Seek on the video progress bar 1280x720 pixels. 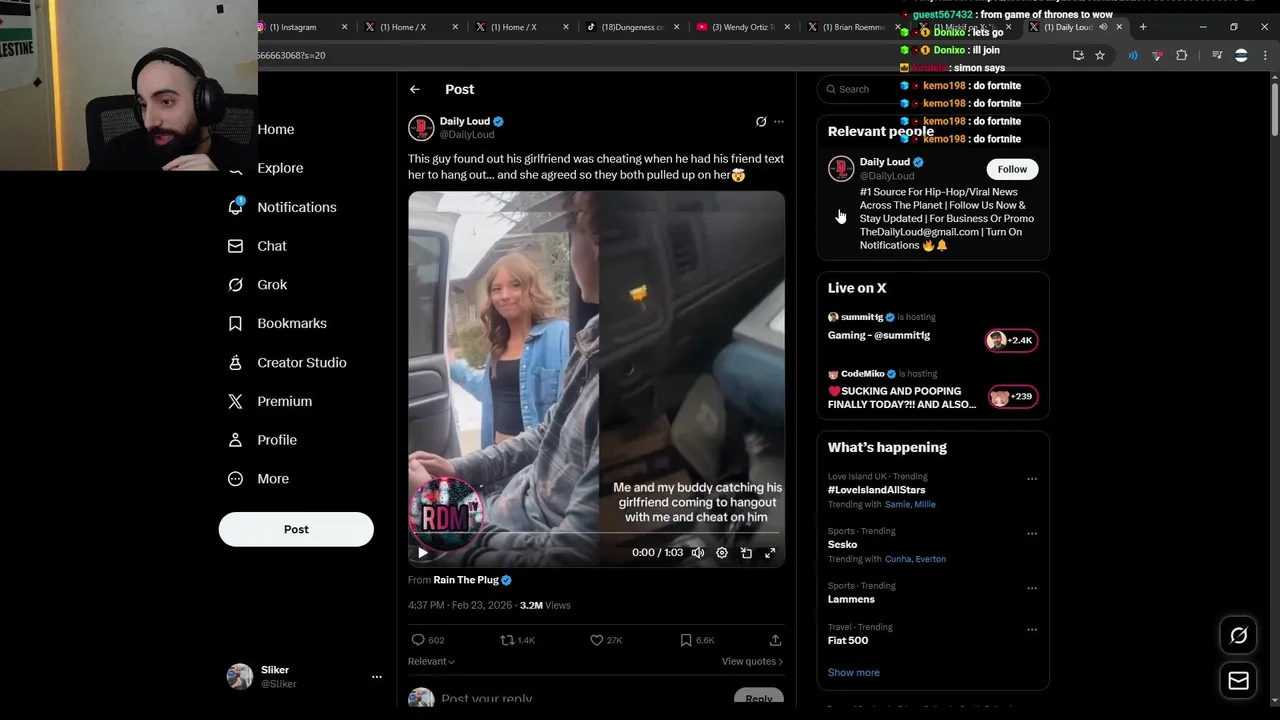coord(596,533)
